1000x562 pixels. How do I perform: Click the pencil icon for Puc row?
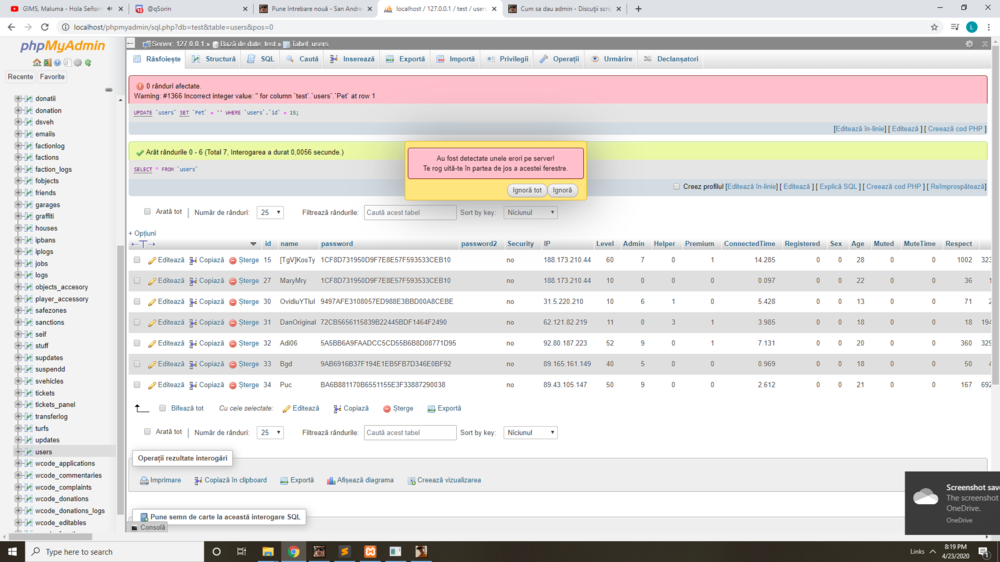click(152, 385)
